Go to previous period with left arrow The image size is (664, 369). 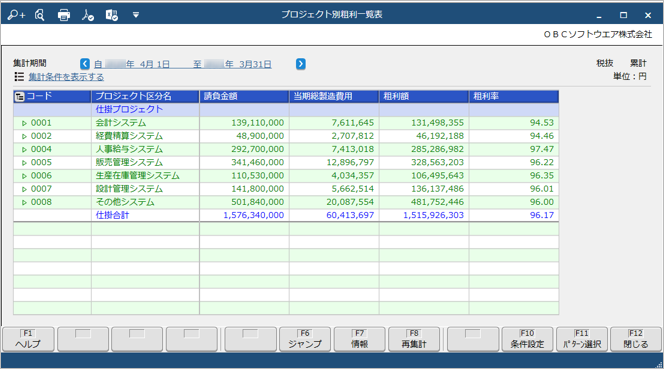tap(85, 64)
